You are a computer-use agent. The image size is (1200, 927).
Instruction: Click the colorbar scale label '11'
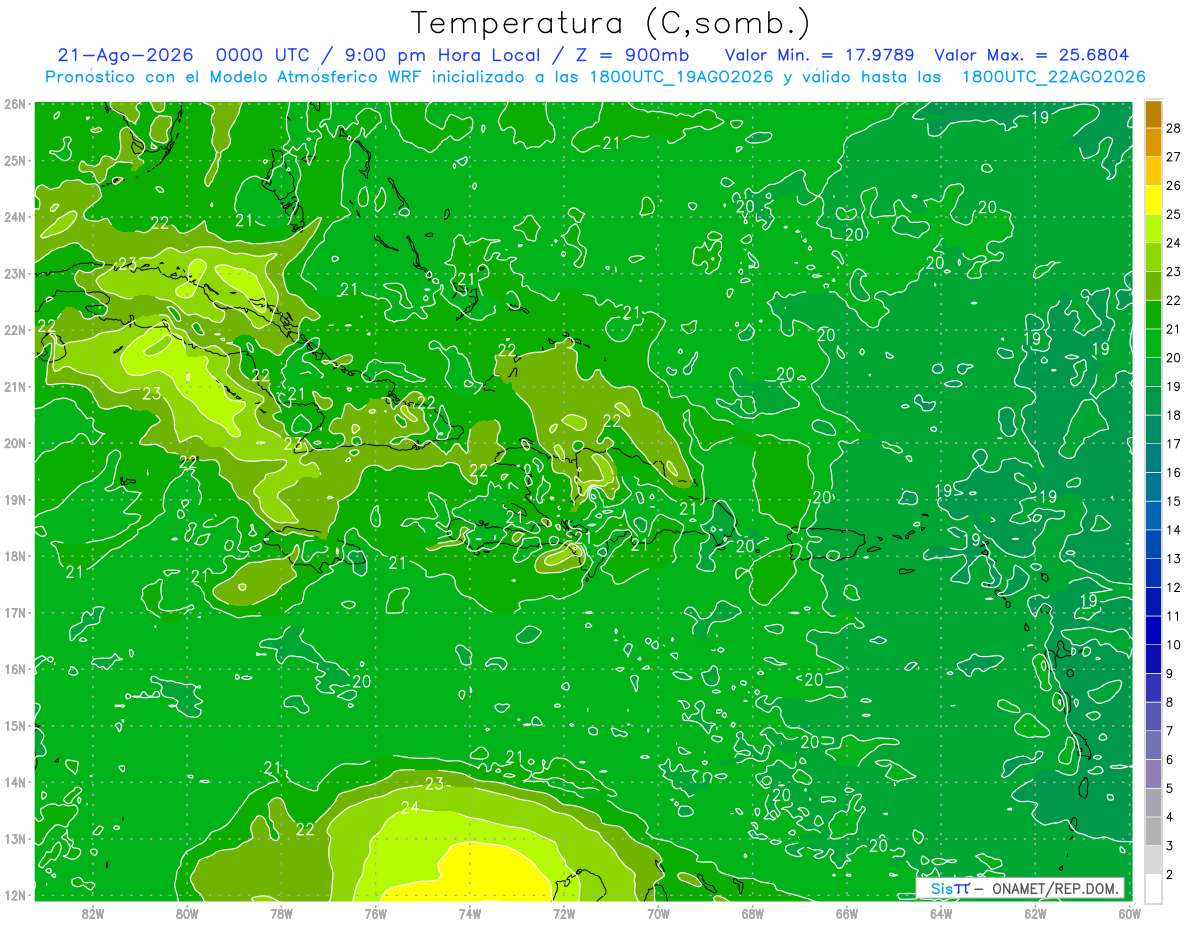pyautogui.click(x=1174, y=616)
